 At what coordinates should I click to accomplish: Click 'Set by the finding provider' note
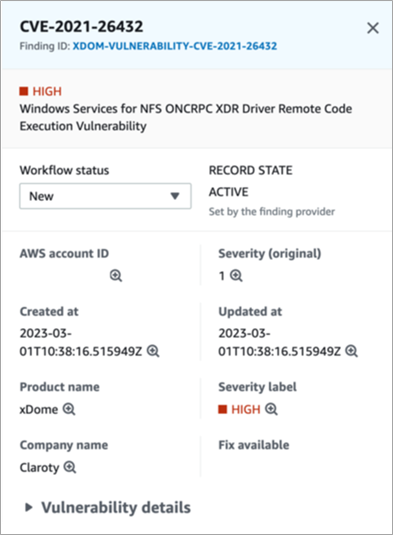coord(272,212)
